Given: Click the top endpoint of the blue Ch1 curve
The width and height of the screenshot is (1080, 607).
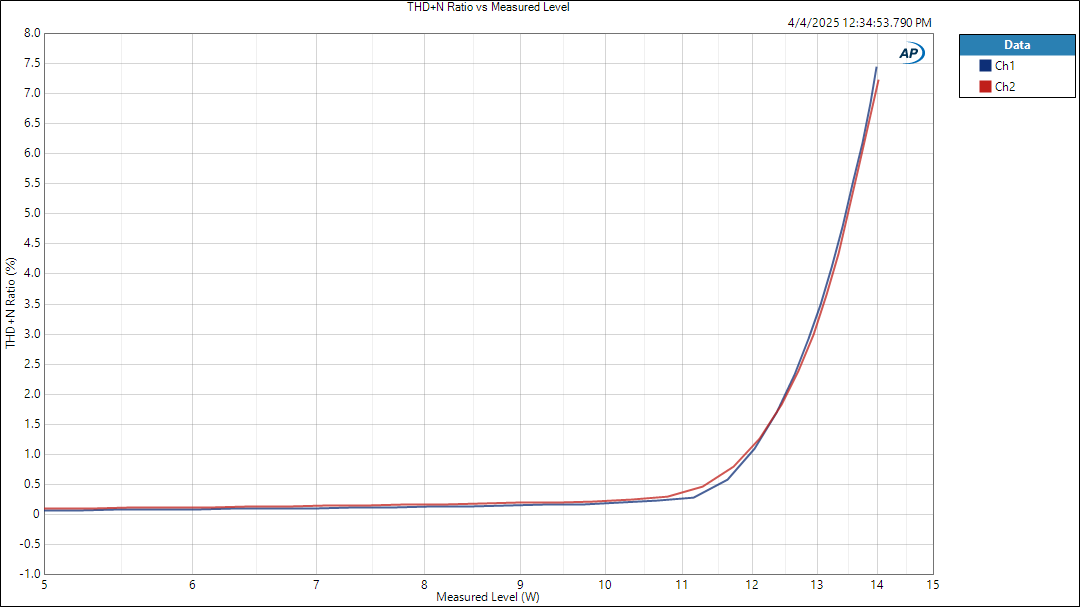Looking at the screenshot, I should point(876,67).
